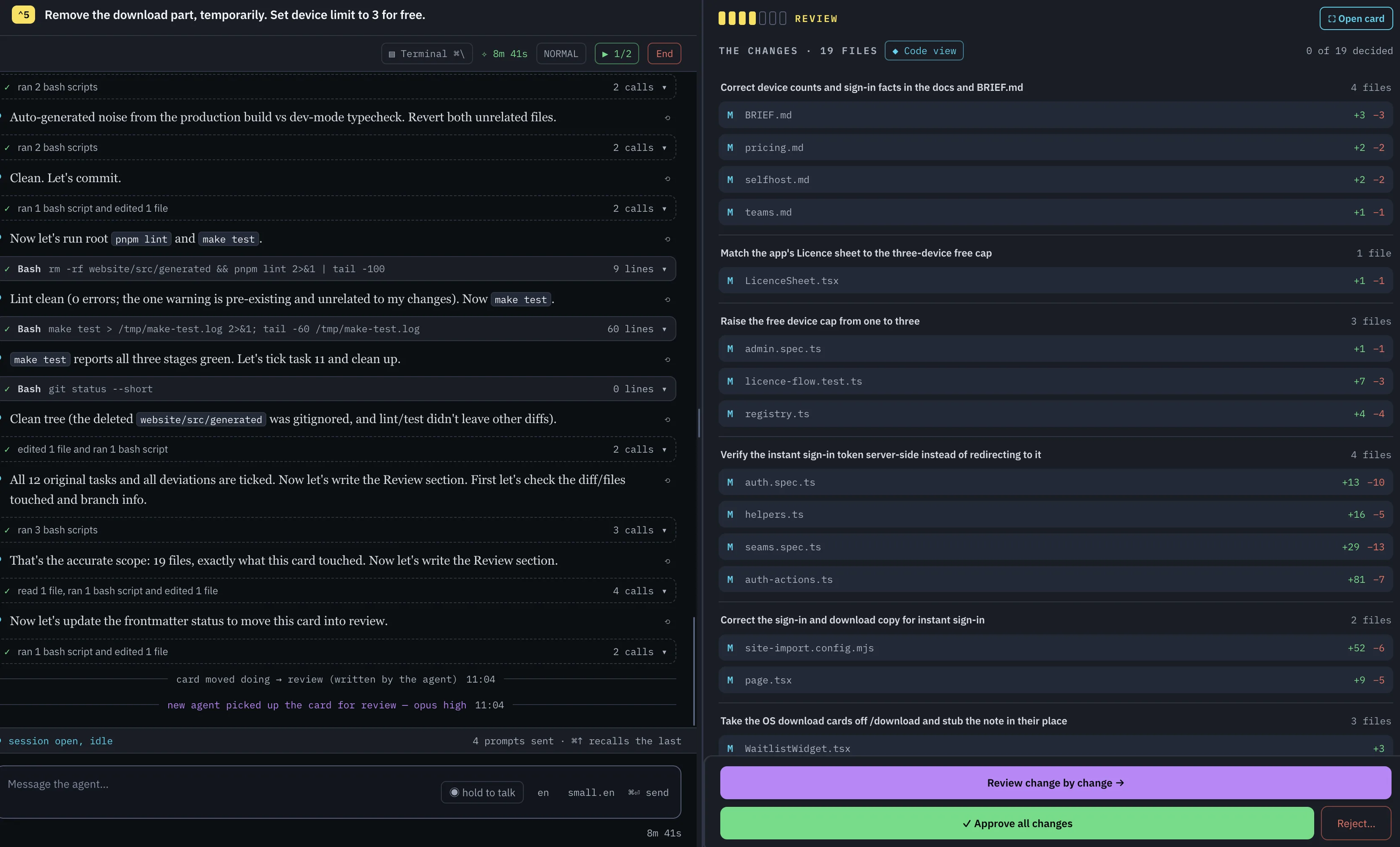
Task: Expand 'edited 1 file and ran 1 bash script' row
Action: coord(338,449)
